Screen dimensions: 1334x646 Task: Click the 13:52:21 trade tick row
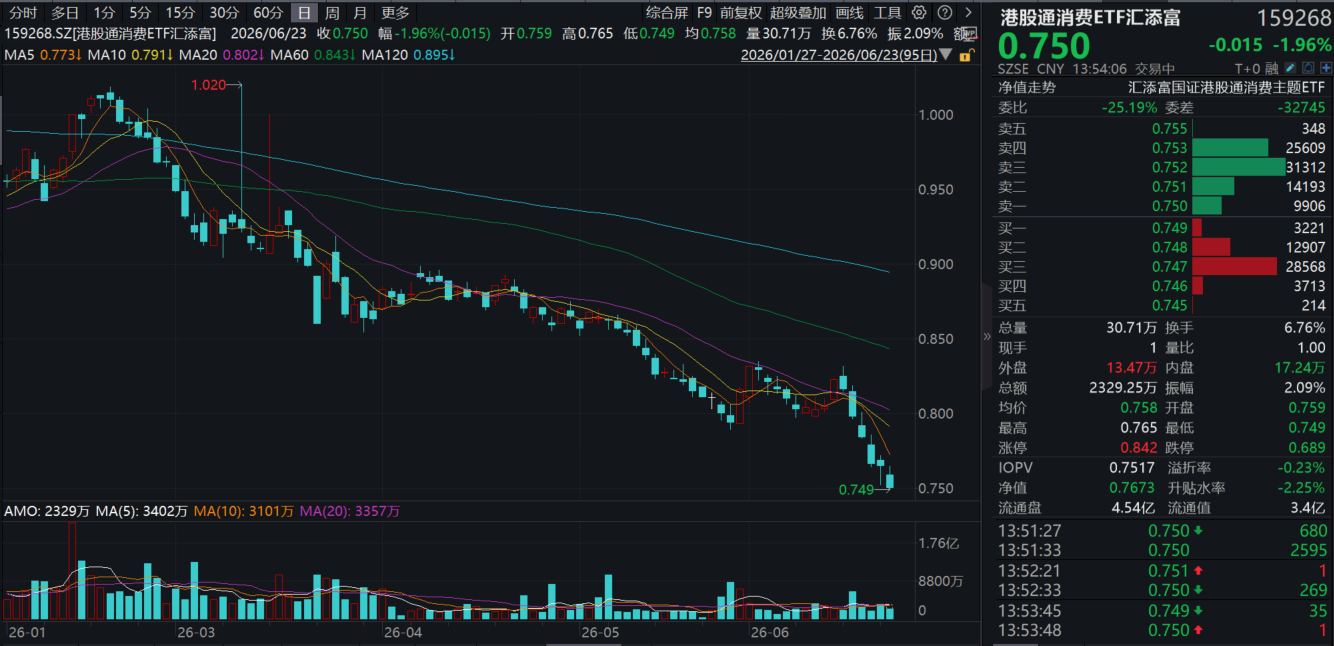tap(1163, 570)
